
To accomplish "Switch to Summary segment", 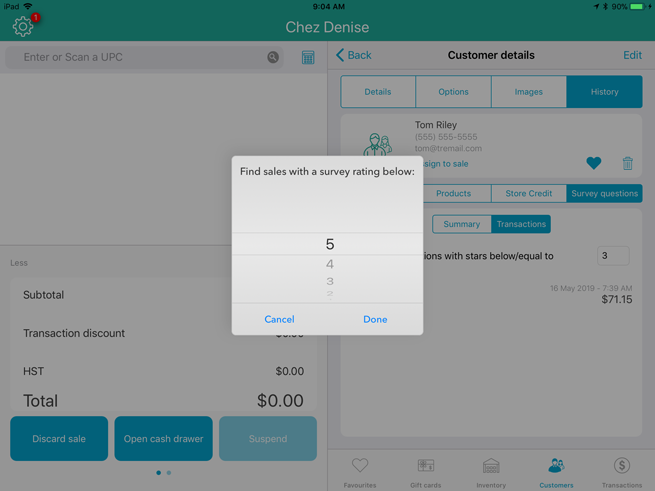I will 461,224.
